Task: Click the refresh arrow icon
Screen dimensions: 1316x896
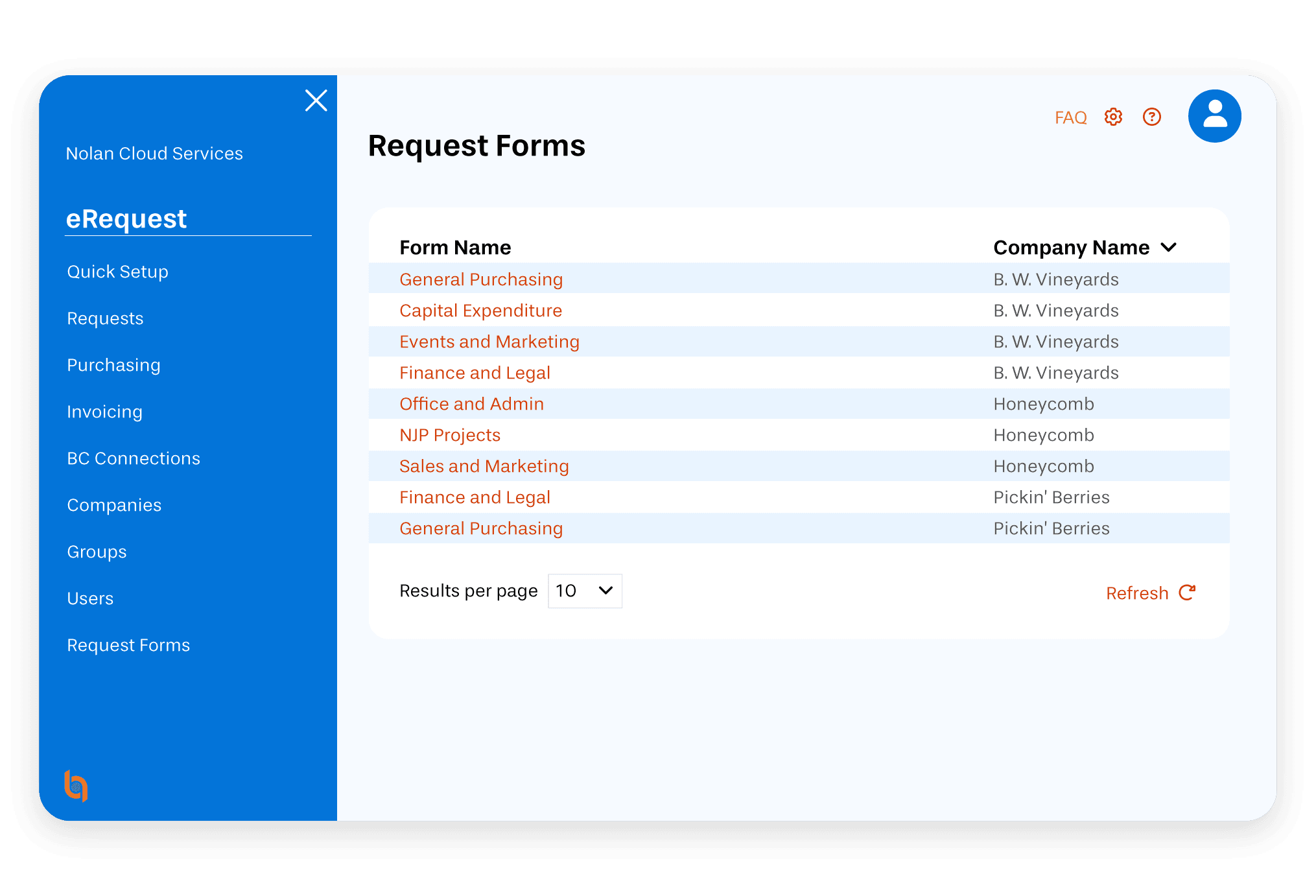Action: point(1187,593)
